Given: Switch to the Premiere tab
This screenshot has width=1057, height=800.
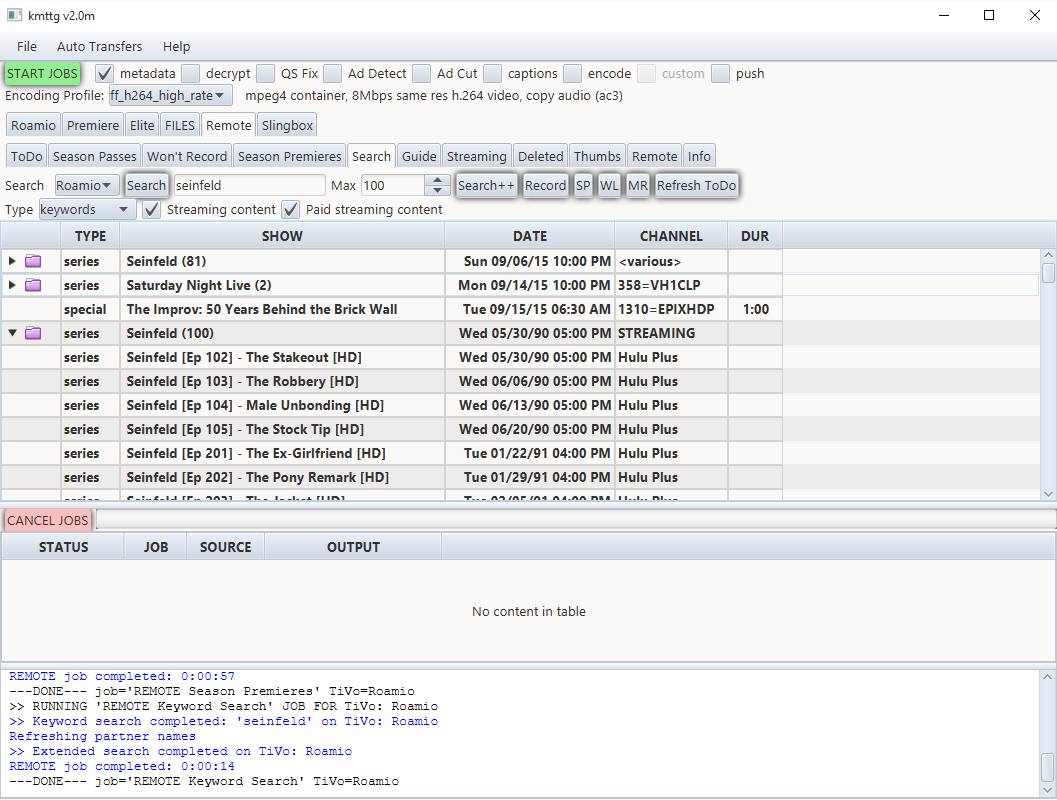Looking at the screenshot, I should [x=93, y=125].
